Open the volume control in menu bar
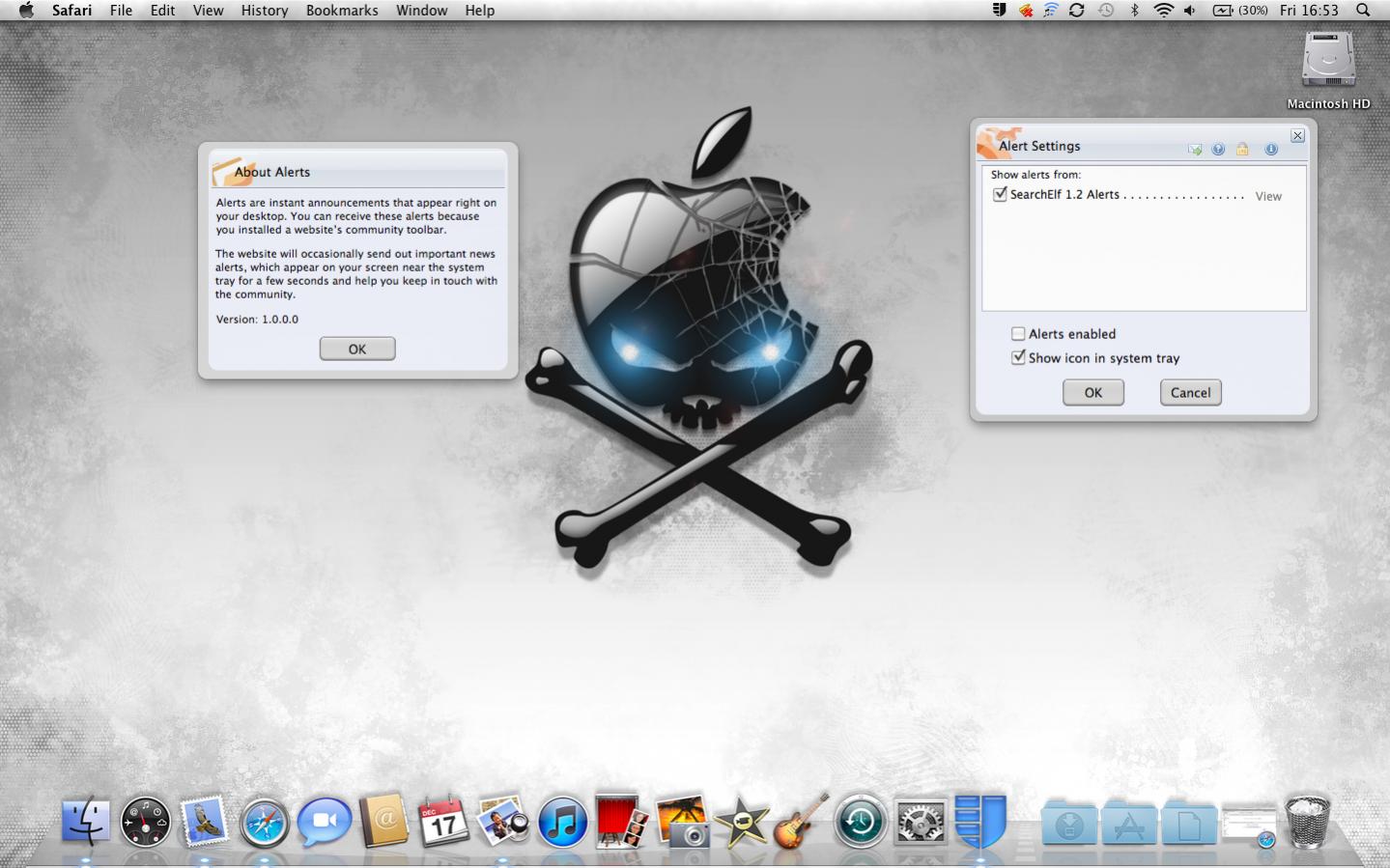The height and width of the screenshot is (868, 1390). (1190, 10)
